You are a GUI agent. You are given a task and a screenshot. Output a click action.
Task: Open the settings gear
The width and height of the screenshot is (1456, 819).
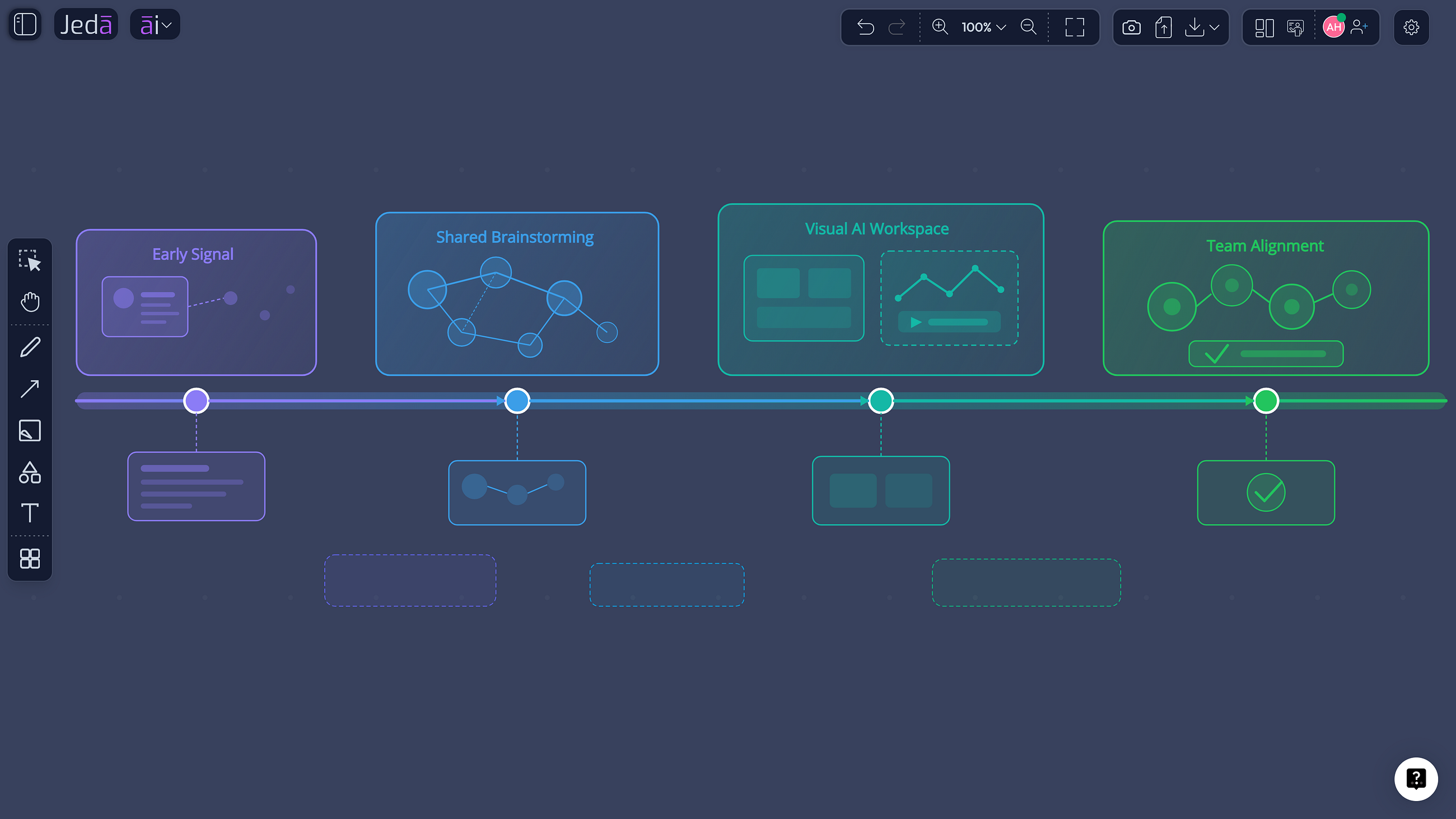(1411, 27)
